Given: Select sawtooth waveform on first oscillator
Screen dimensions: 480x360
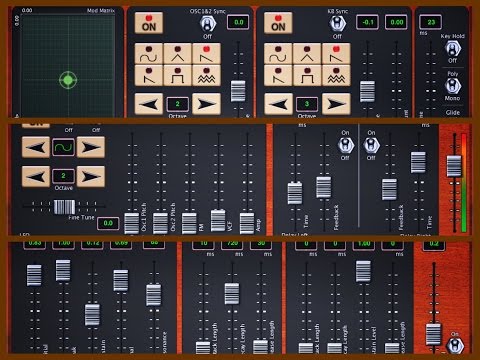Looking at the screenshot, I should (207, 53).
